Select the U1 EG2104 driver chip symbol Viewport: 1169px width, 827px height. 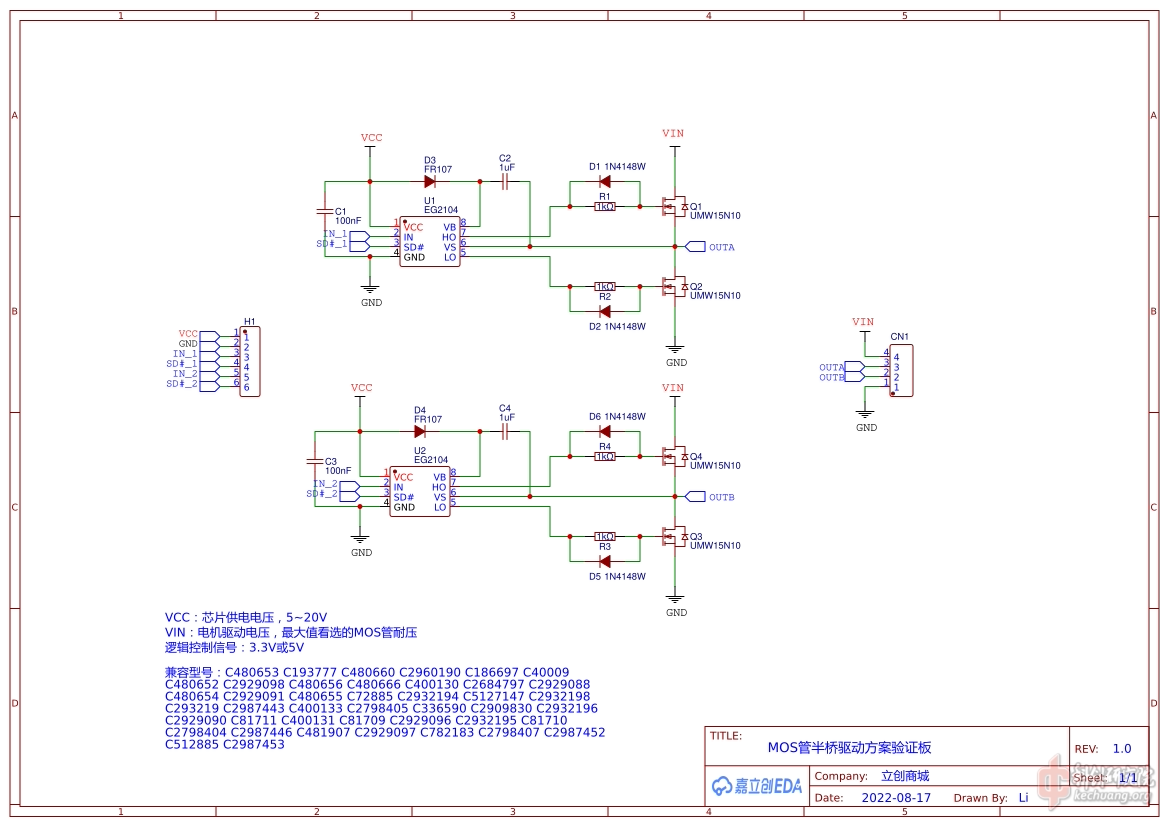click(x=429, y=242)
